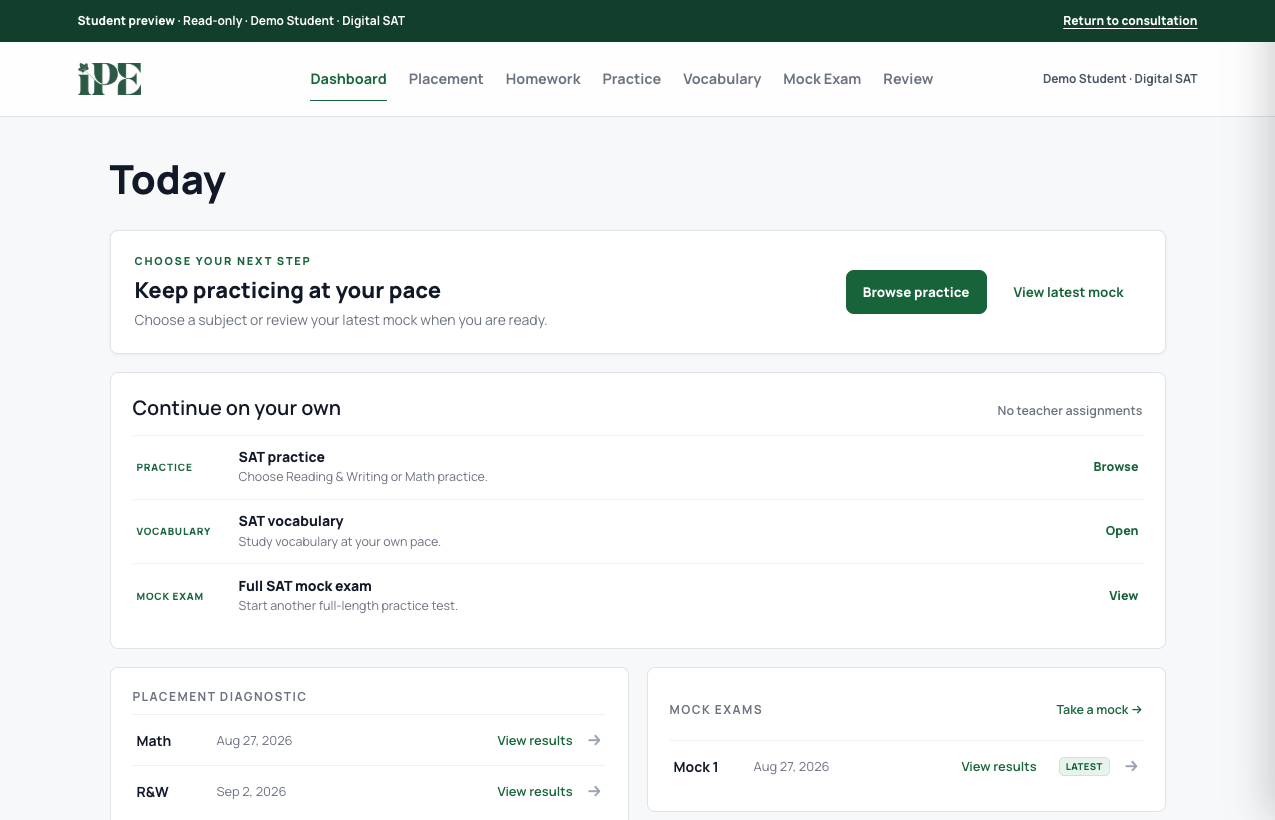Click the Full SAT mock exam title
The width and height of the screenshot is (1275, 820).
pos(305,586)
